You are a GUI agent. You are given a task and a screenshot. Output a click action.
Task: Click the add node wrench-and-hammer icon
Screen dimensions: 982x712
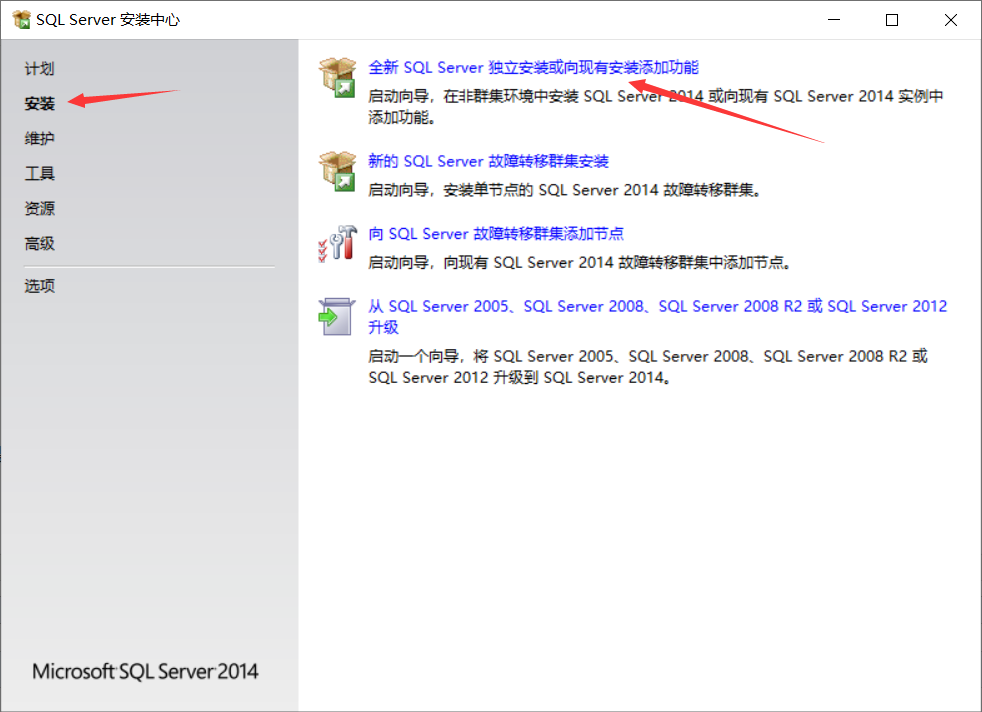tap(338, 243)
